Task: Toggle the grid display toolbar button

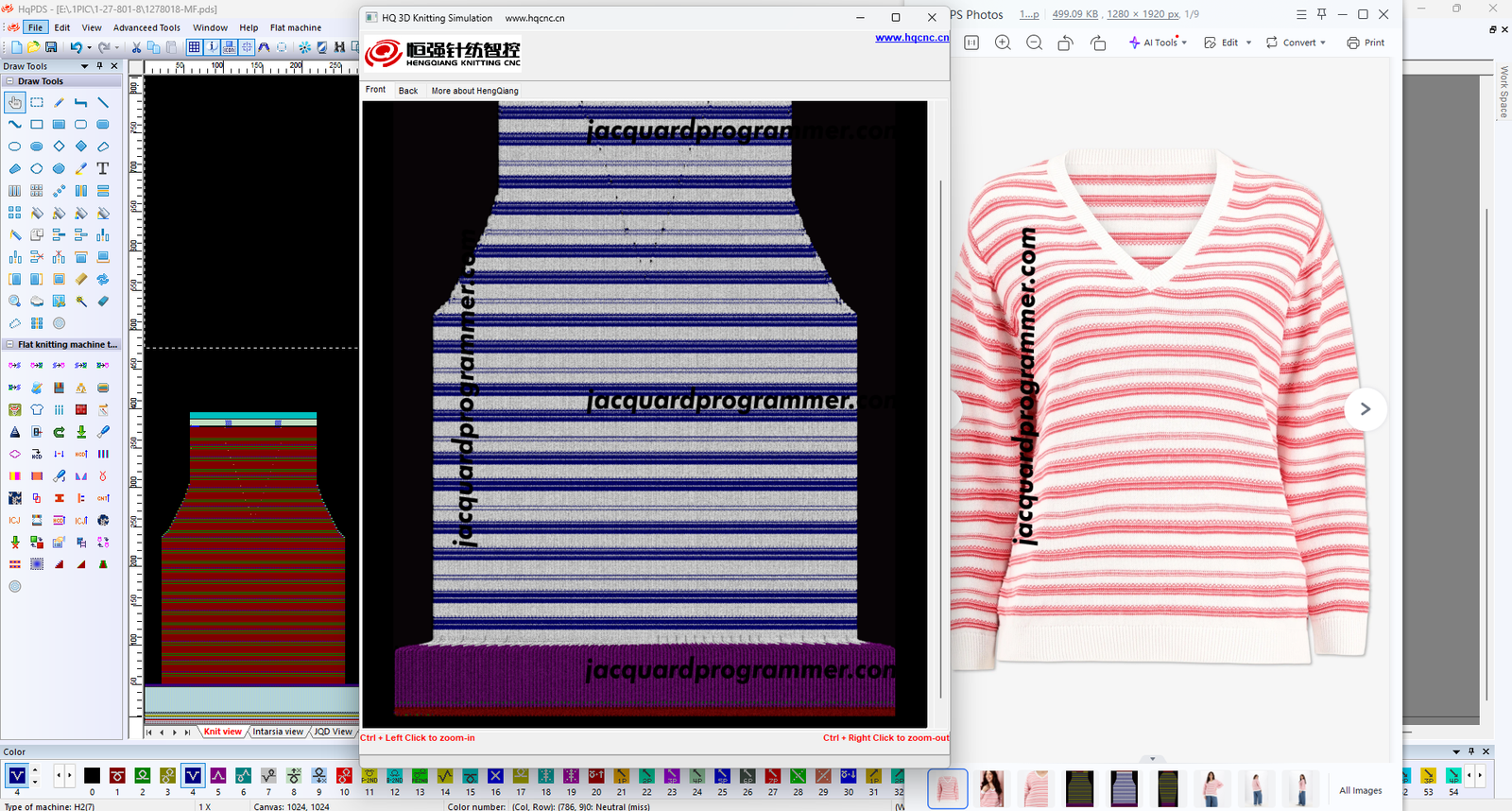Action: [194, 47]
